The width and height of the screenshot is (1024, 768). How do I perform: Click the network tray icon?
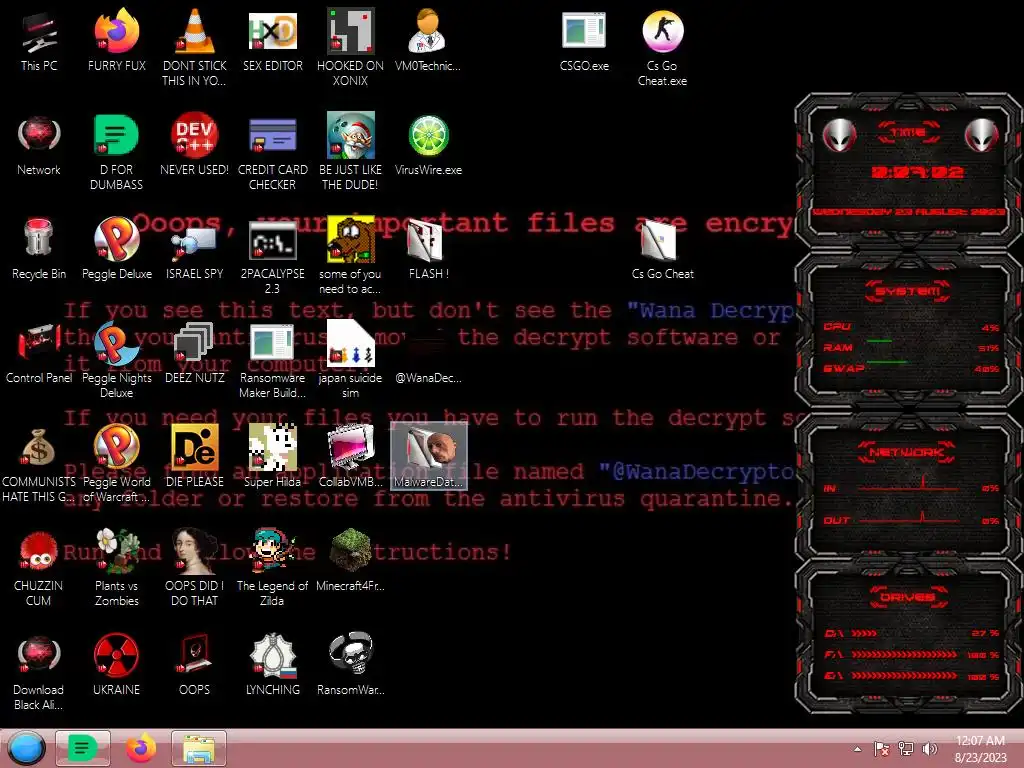(x=906, y=749)
